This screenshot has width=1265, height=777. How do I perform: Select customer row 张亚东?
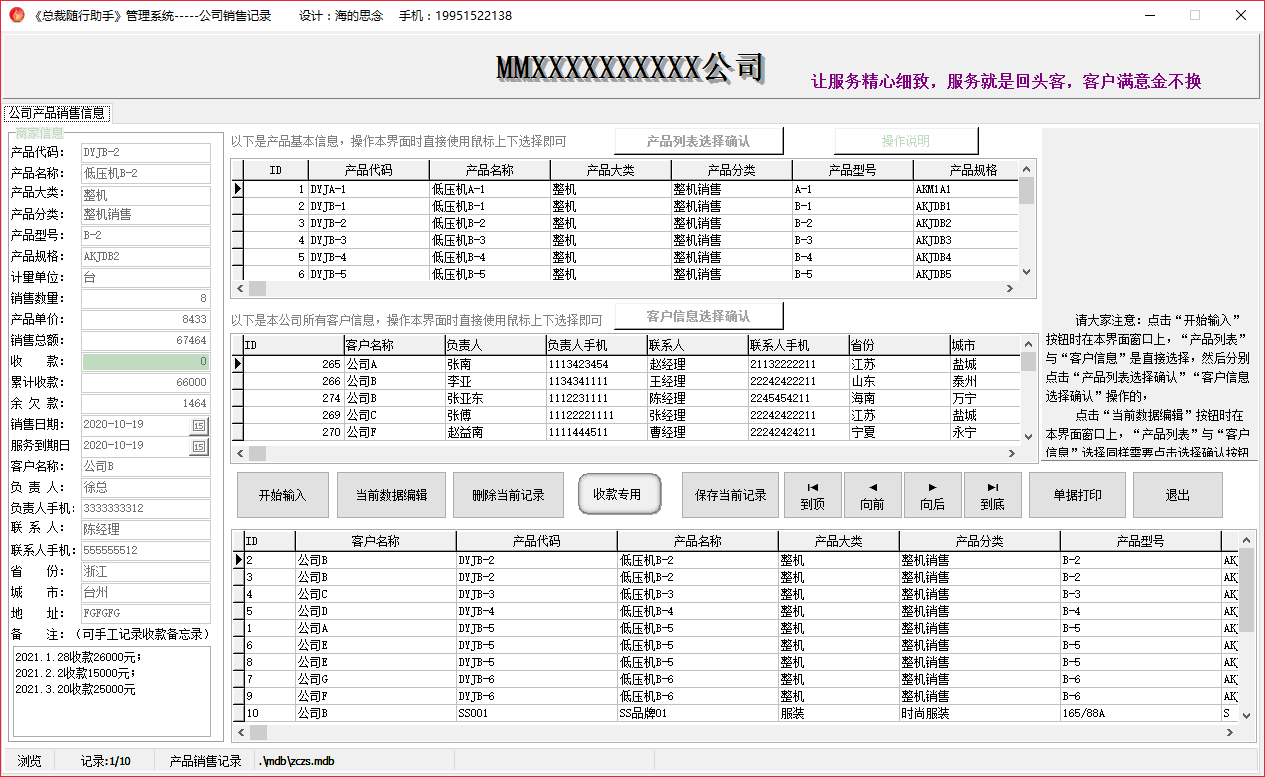pos(626,398)
